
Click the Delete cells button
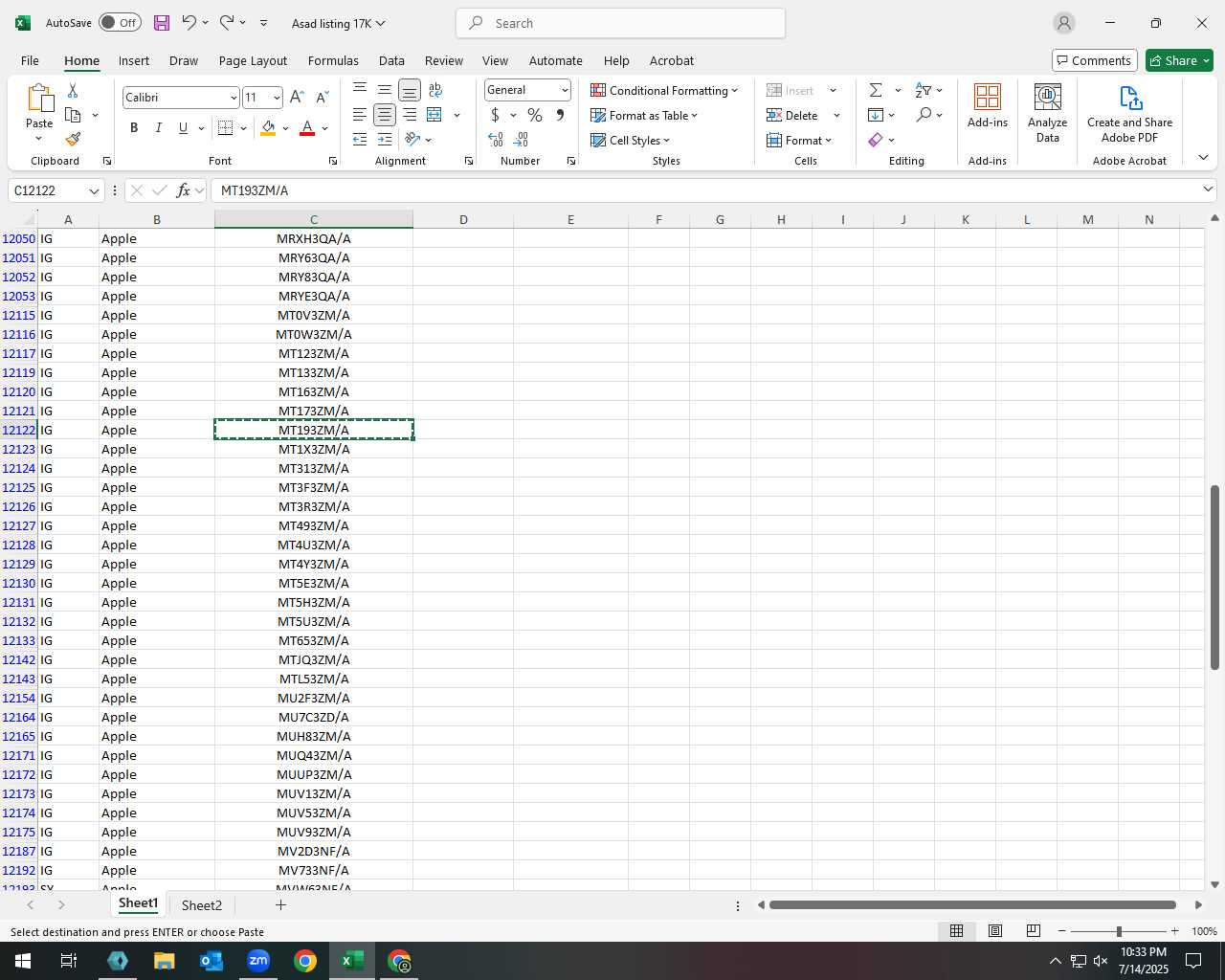click(792, 115)
